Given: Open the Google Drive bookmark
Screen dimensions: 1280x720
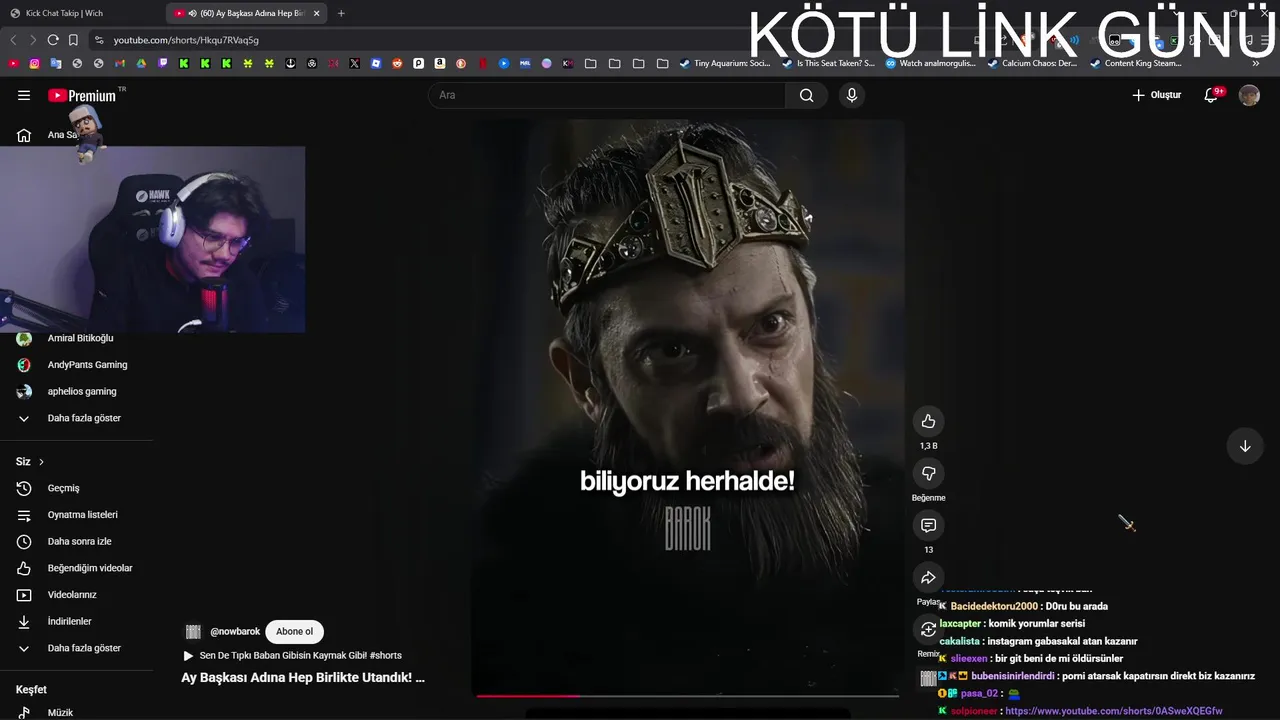Looking at the screenshot, I should (141, 63).
